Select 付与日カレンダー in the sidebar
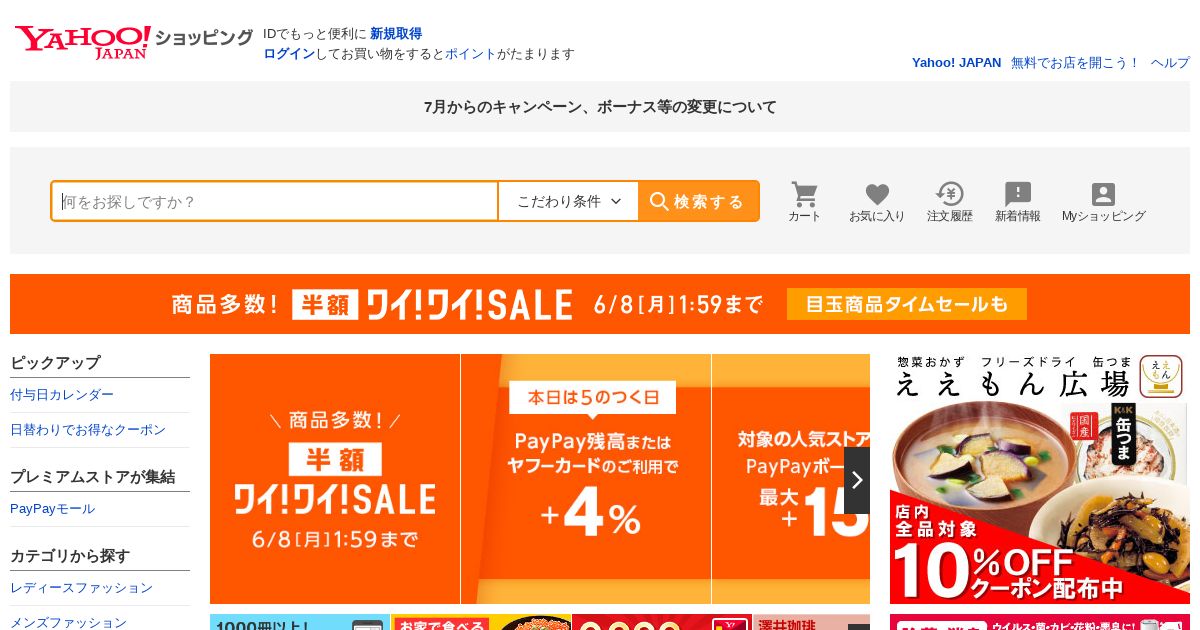The height and width of the screenshot is (630, 1200). 62,395
